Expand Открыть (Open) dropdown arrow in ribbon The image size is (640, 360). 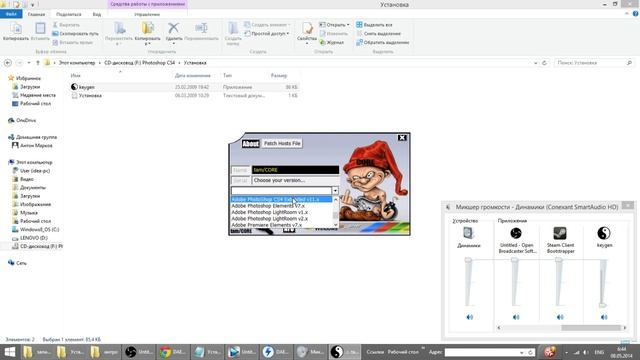pyautogui.click(x=348, y=25)
